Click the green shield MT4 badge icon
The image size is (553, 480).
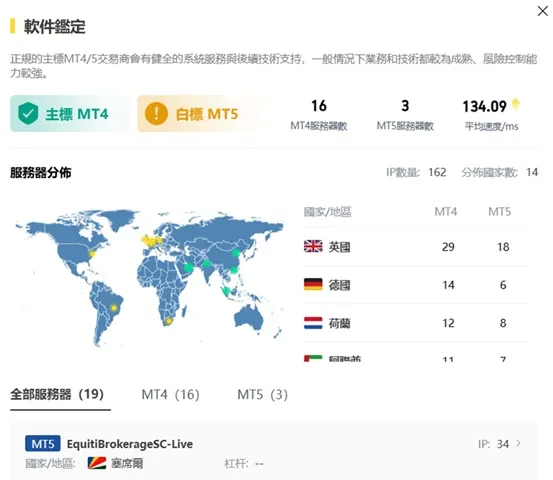pyautogui.click(x=28, y=114)
